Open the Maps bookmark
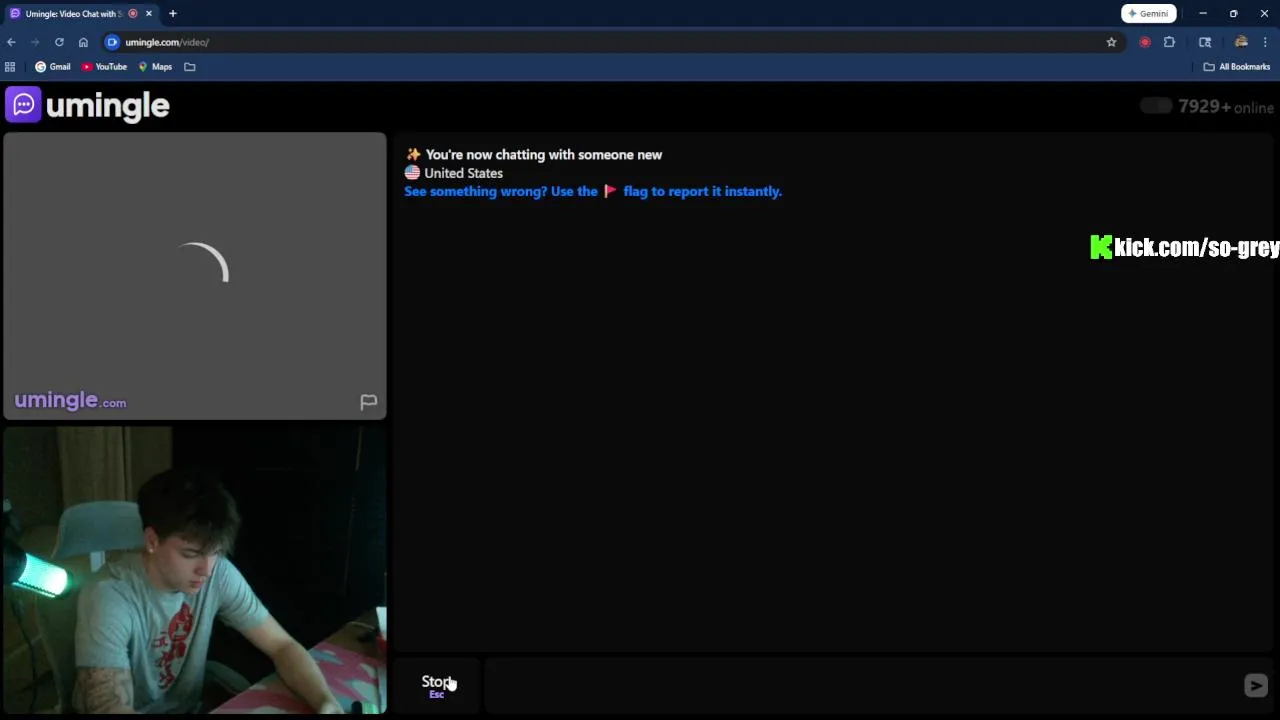 coord(155,67)
